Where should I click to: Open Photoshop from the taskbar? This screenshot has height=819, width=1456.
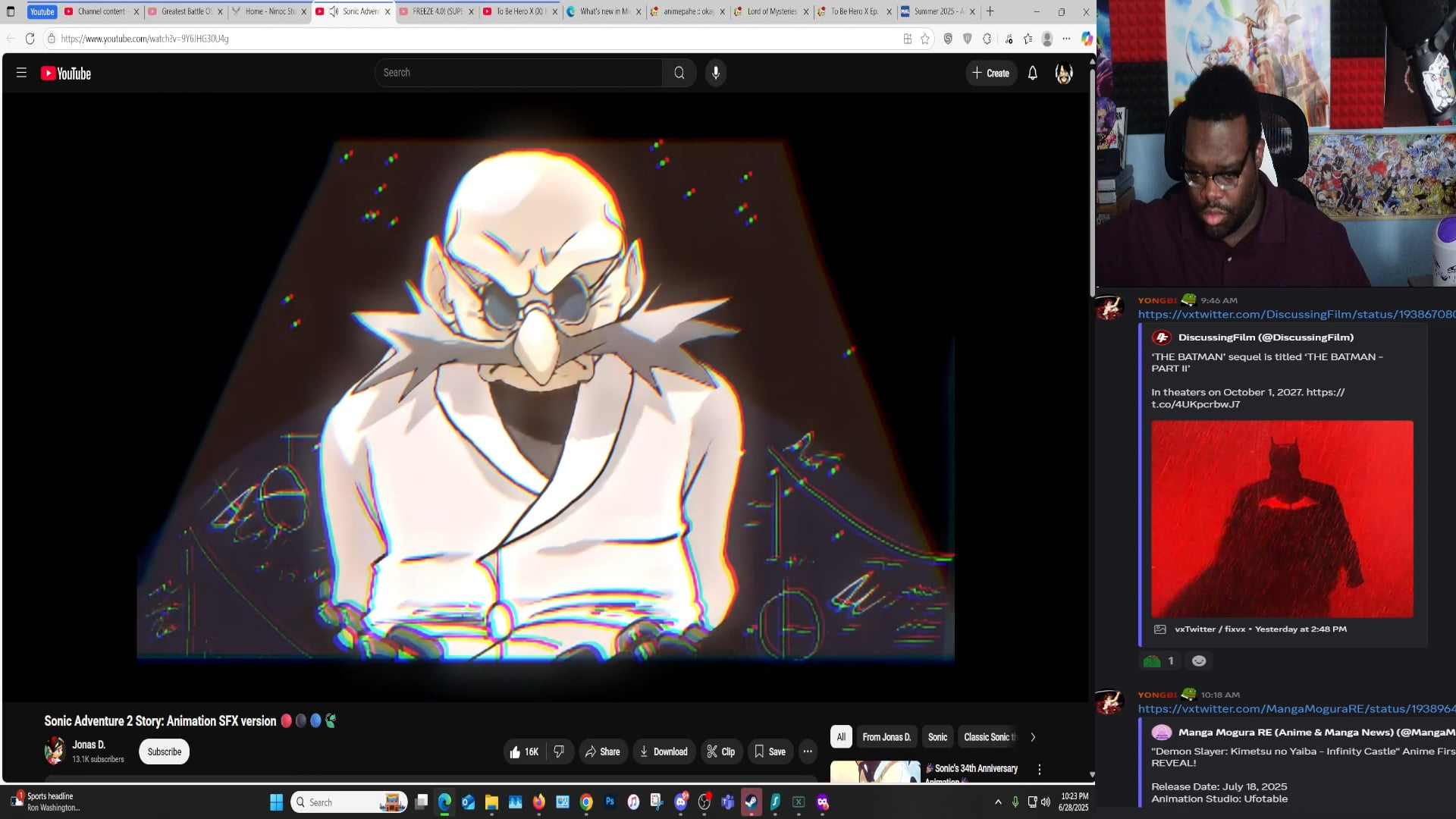pyautogui.click(x=610, y=802)
